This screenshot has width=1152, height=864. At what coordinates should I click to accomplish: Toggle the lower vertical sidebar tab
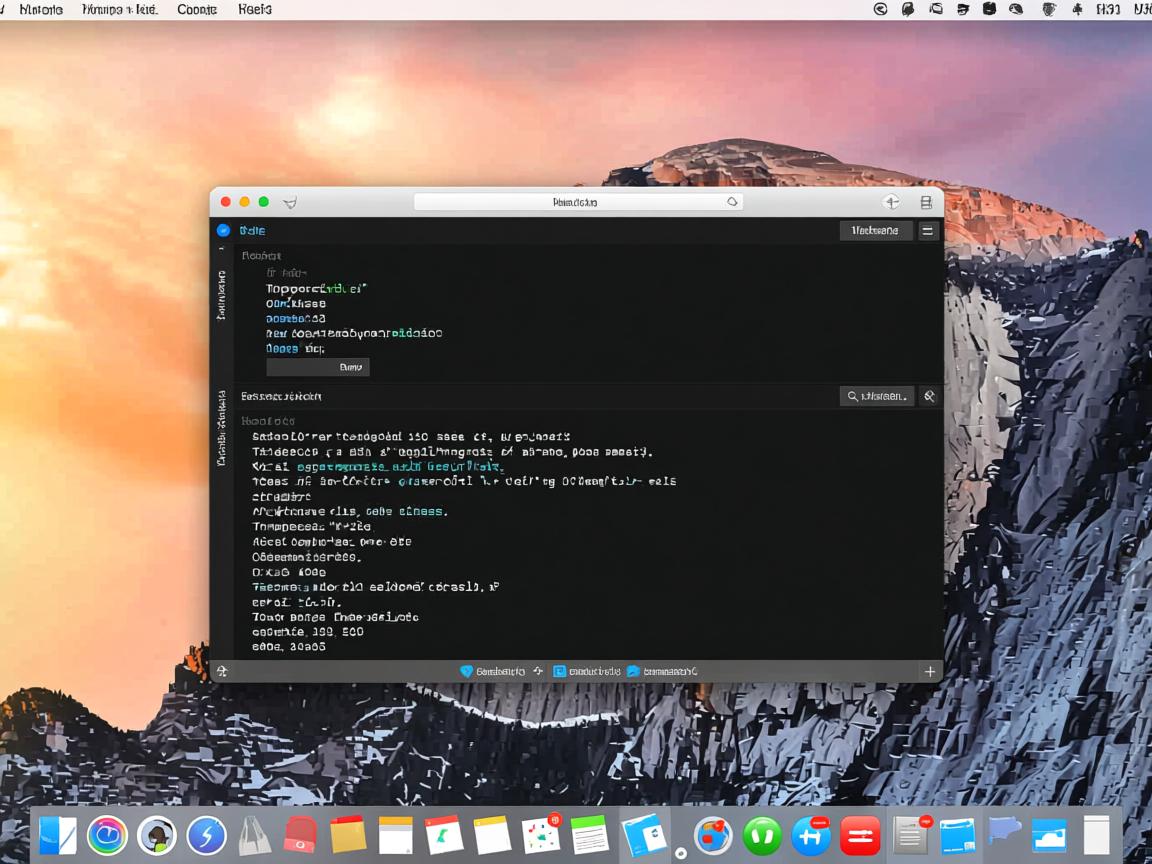[221, 428]
